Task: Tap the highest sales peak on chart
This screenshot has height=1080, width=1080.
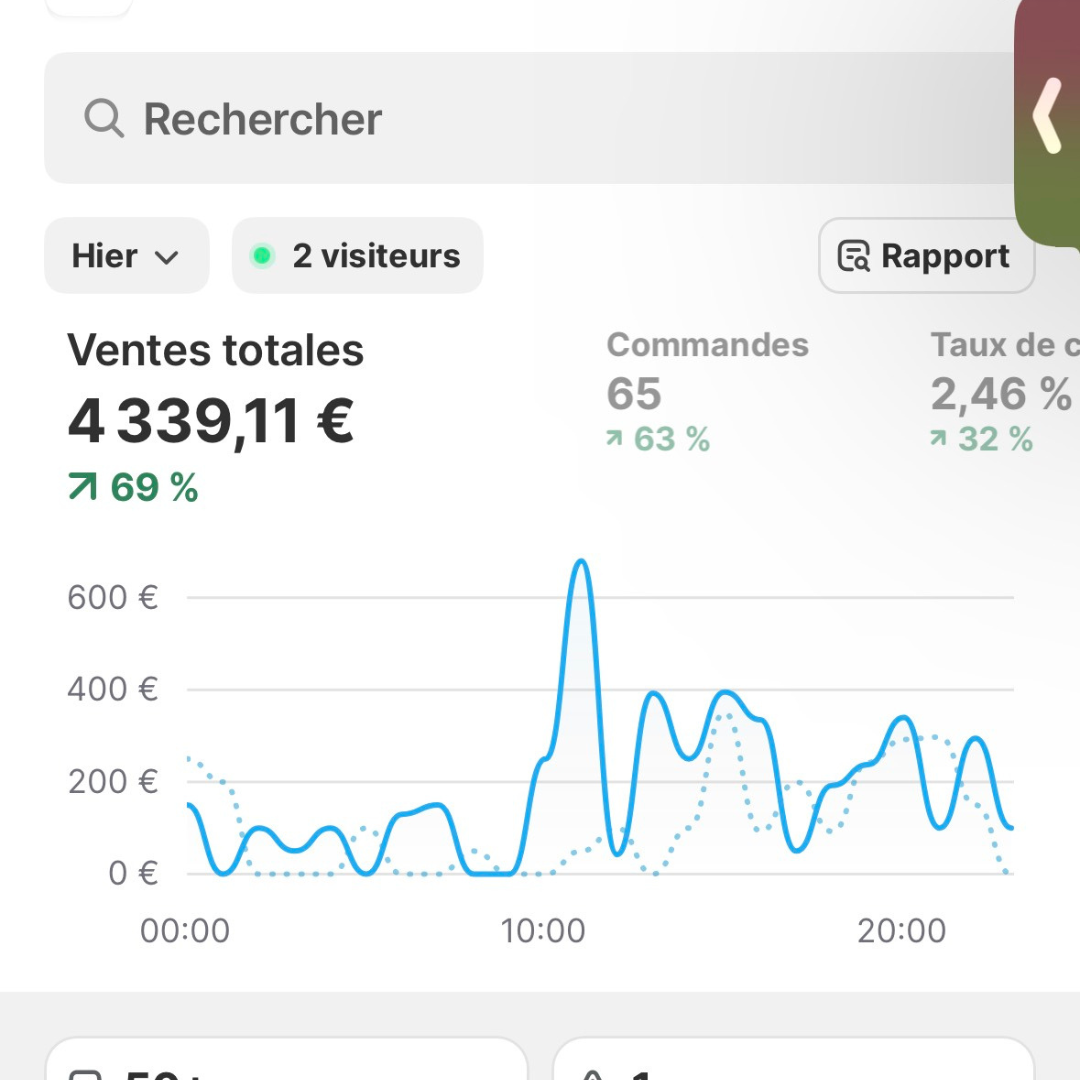Action: coord(580,563)
